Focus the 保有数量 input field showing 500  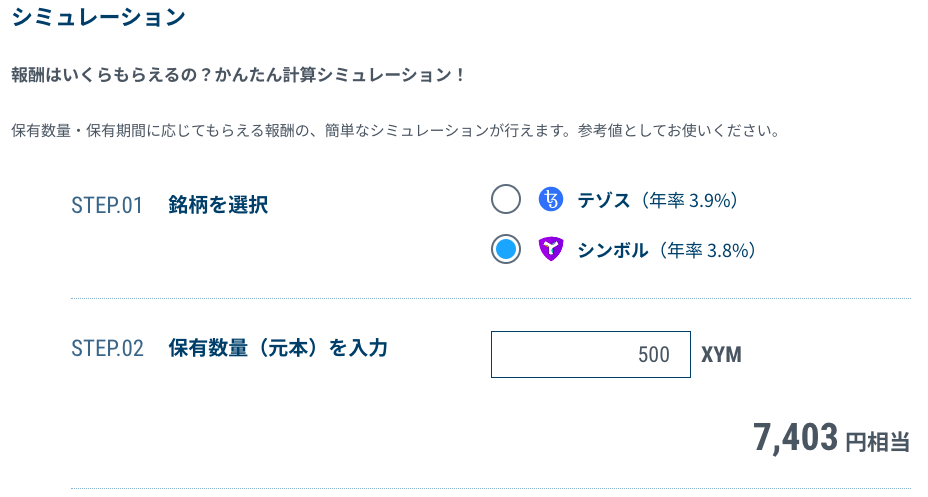click(x=591, y=354)
